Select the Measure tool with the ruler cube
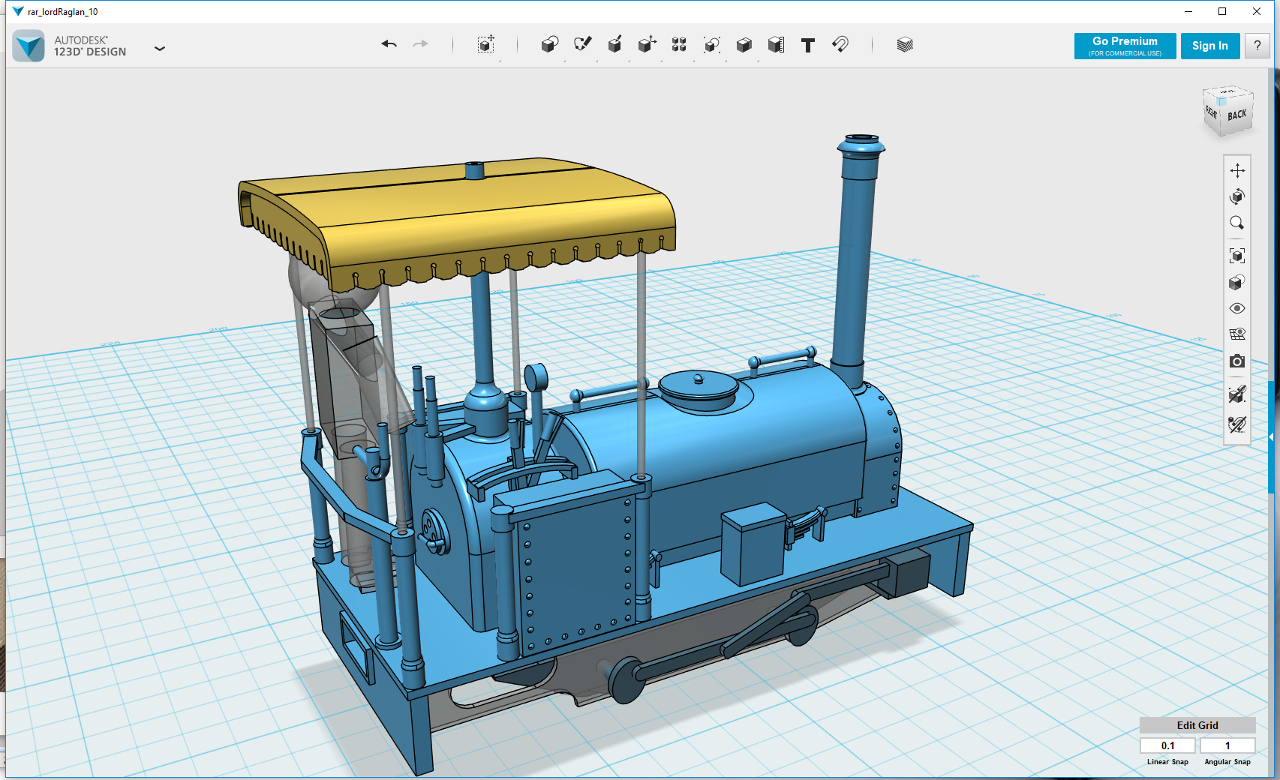1280x780 pixels. pos(776,45)
